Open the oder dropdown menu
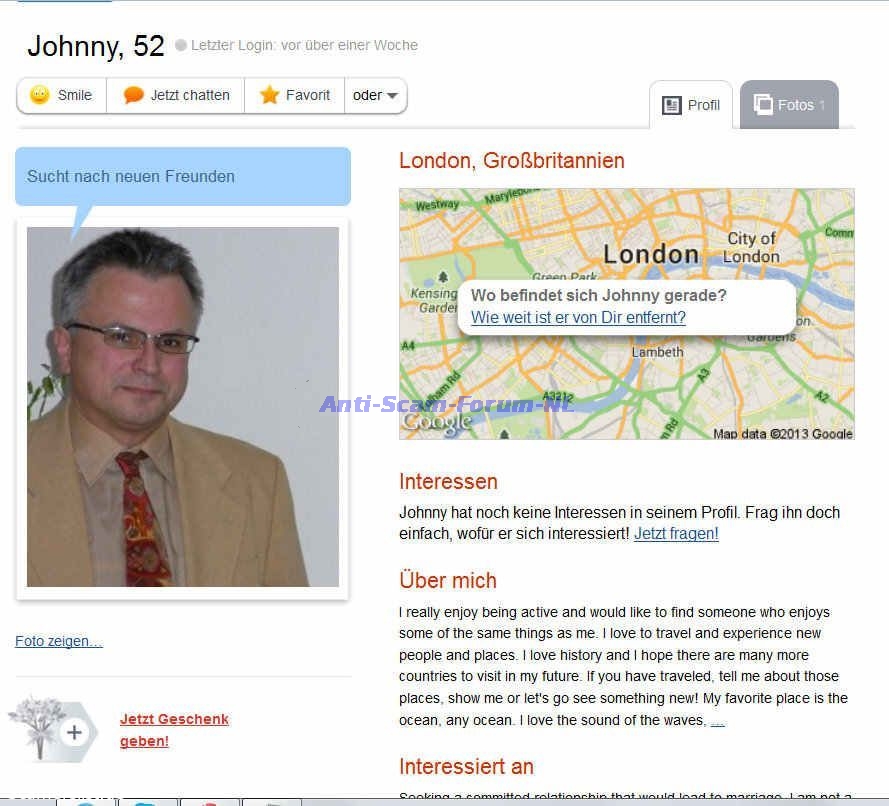889x806 pixels. (375, 95)
